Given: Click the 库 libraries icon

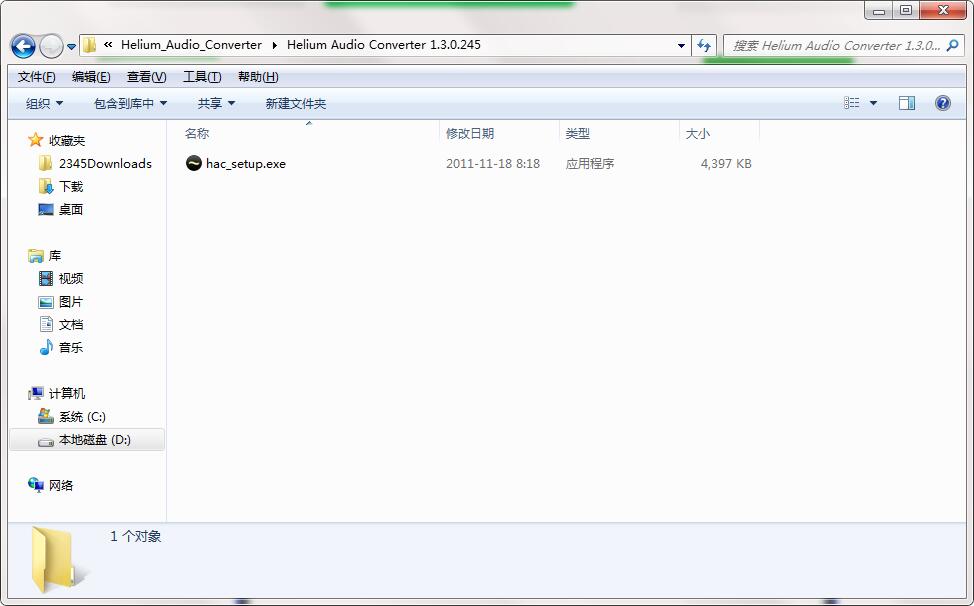Looking at the screenshot, I should click(x=36, y=255).
